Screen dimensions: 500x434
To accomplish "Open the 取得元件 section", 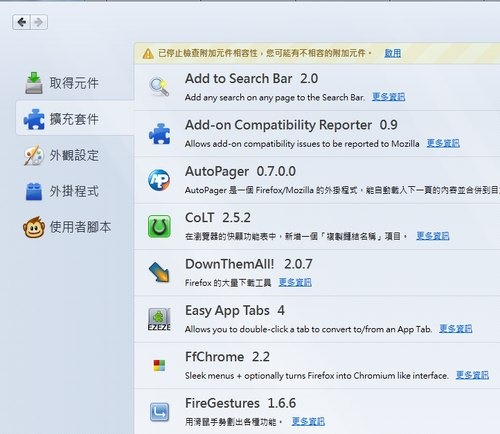I will 74,83.
